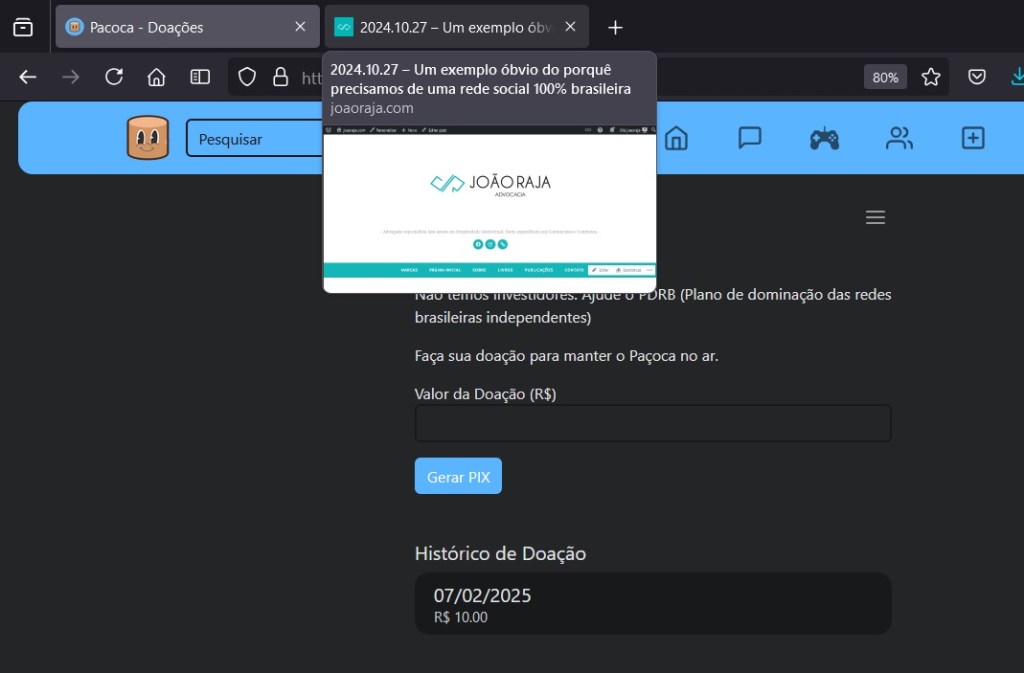Click the create new post icon
The image size is (1024, 673).
[x=973, y=138]
